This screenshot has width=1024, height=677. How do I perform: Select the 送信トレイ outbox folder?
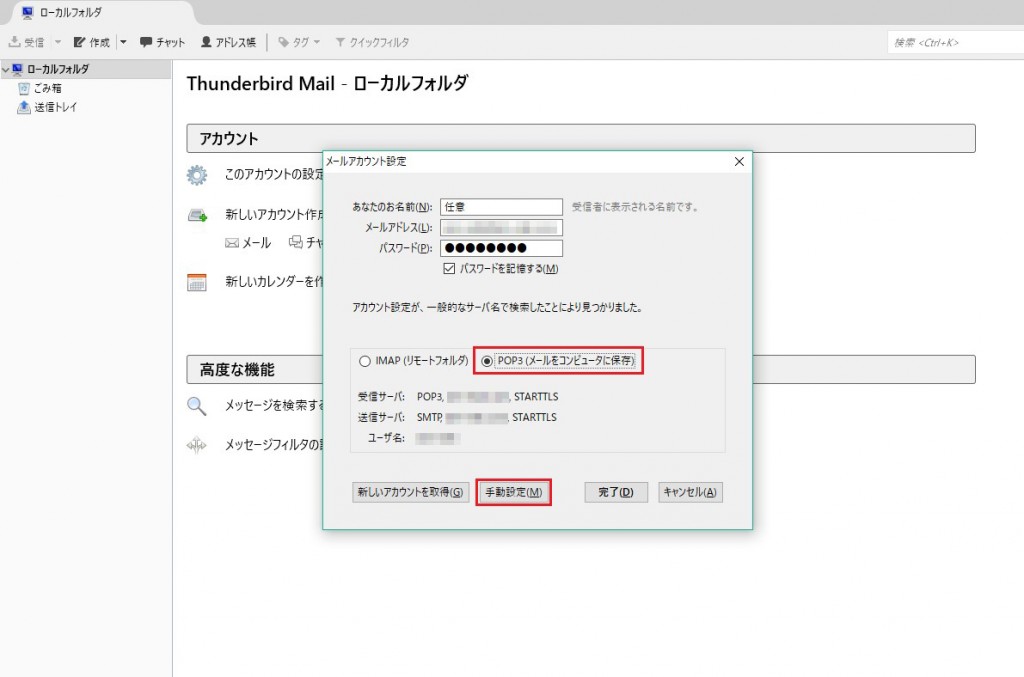click(47, 107)
